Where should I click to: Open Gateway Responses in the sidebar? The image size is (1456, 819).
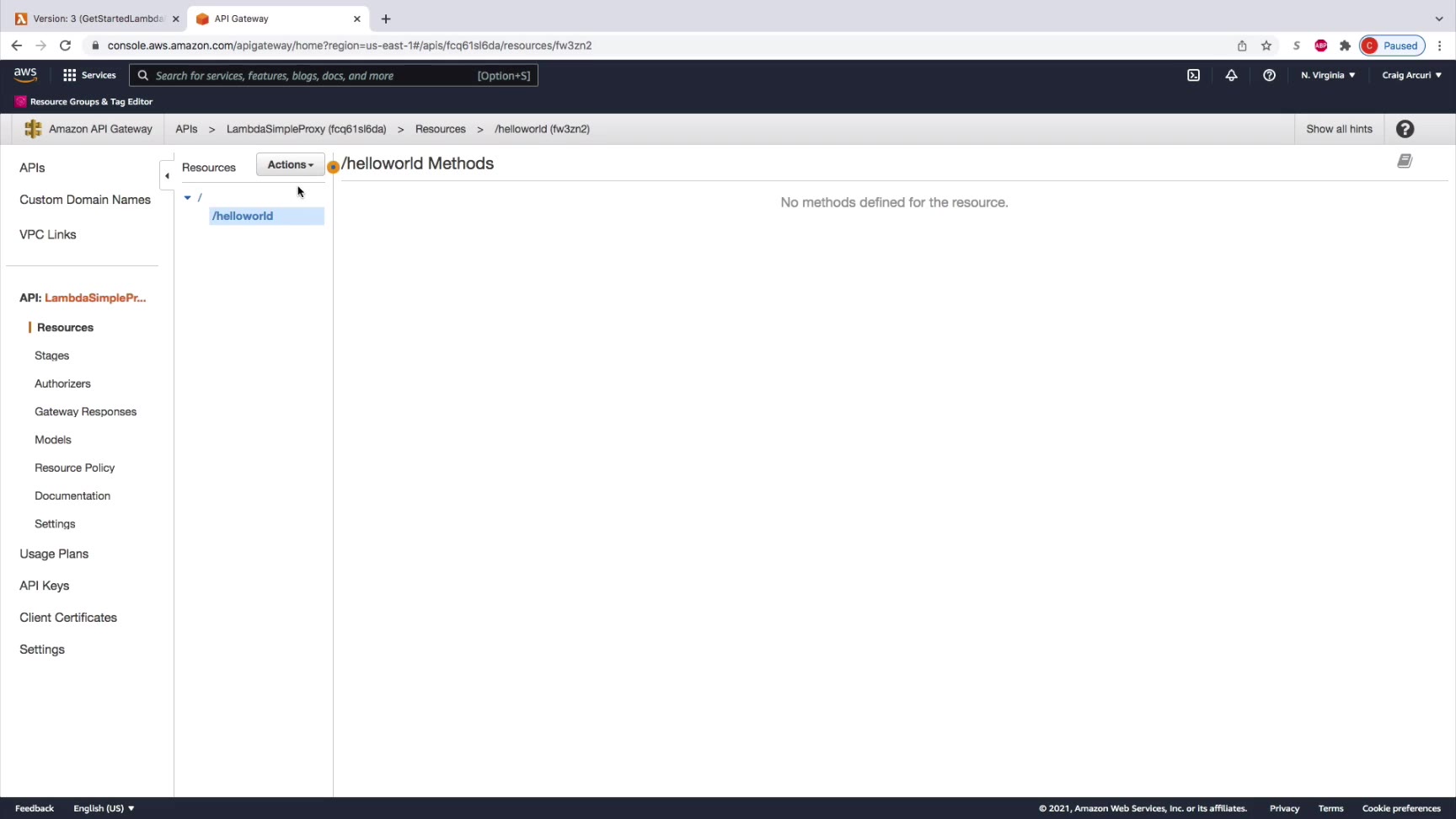(85, 411)
